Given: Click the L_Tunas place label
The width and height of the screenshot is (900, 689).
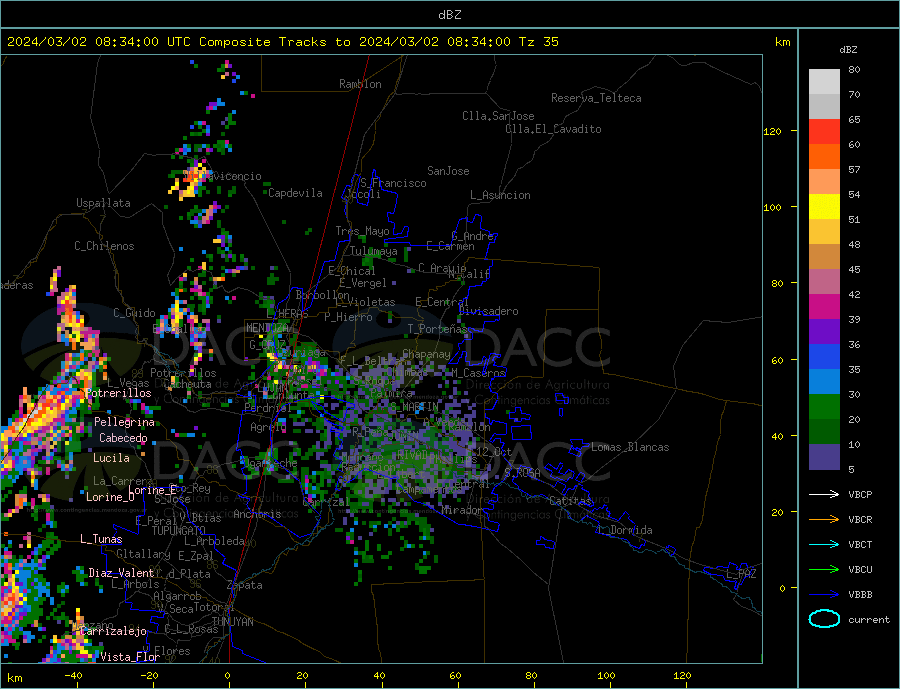Looking at the screenshot, I should 101,539.
